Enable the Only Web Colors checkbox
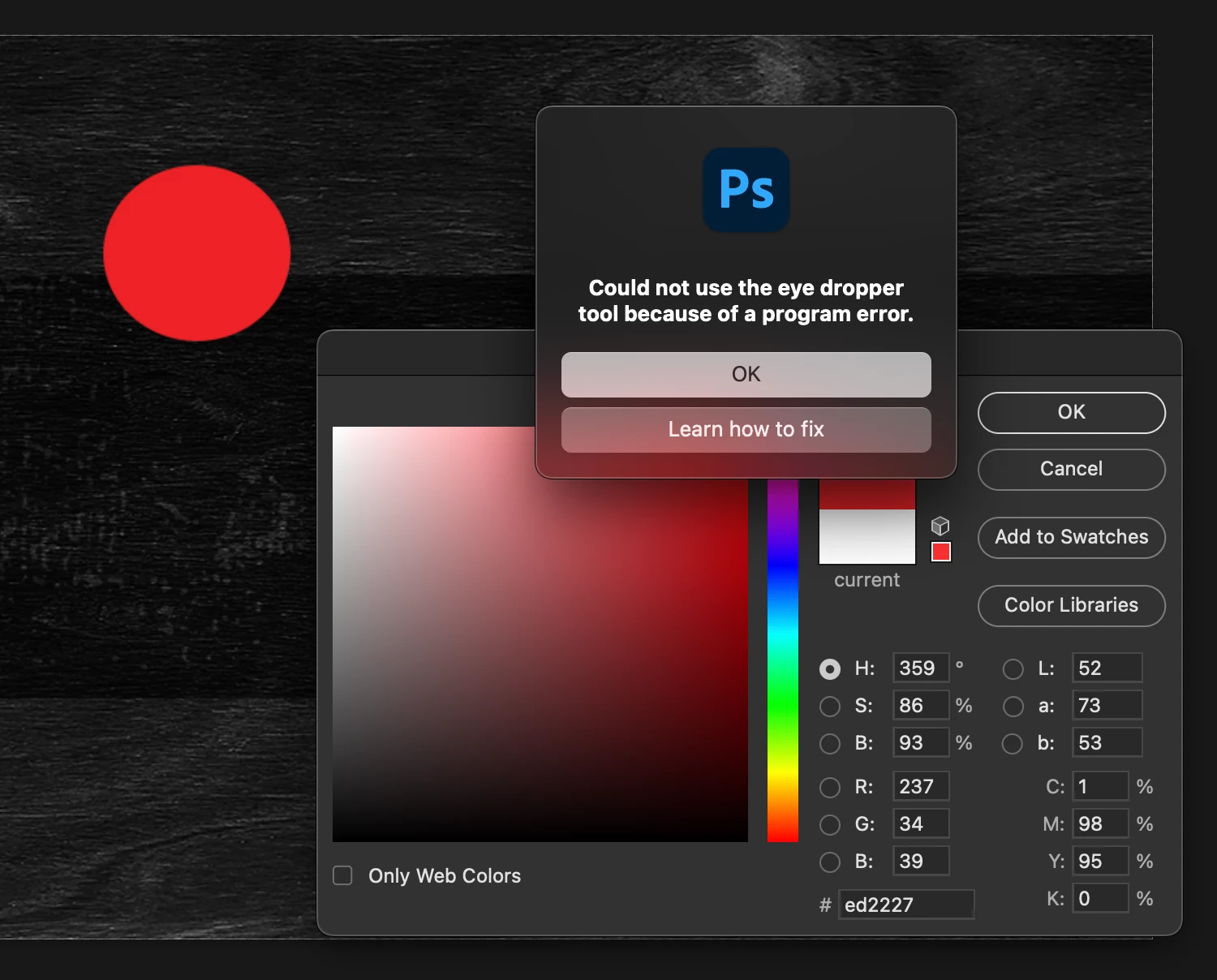The height and width of the screenshot is (980, 1217). click(343, 876)
